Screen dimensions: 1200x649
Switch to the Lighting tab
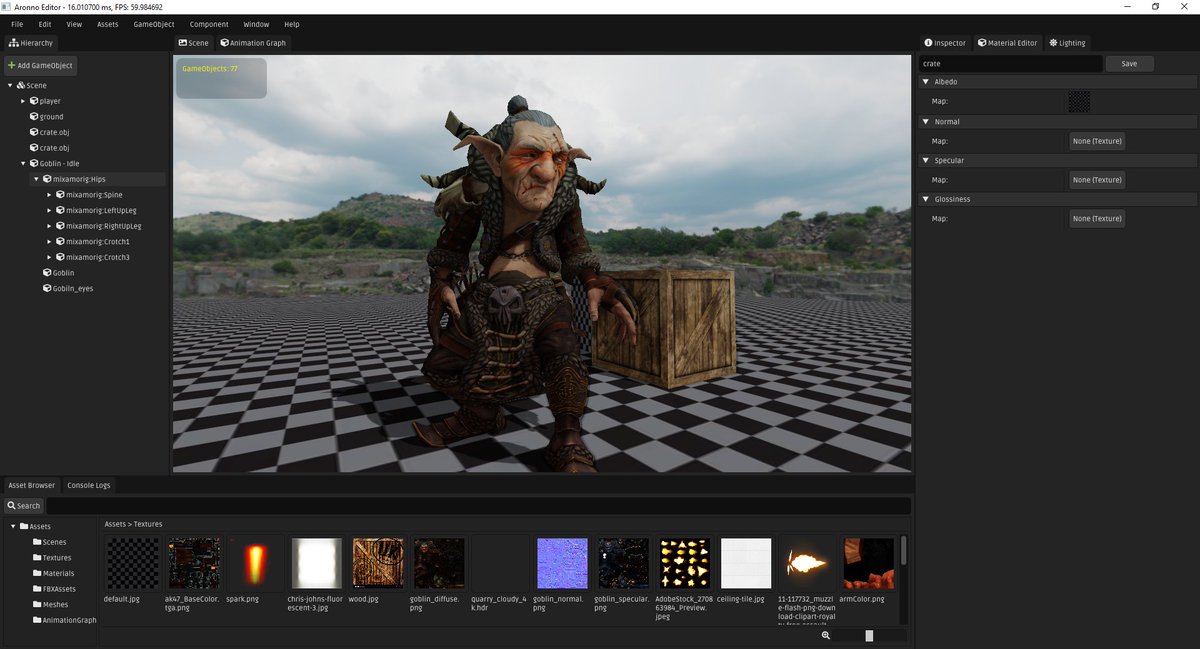pyautogui.click(x=1067, y=43)
